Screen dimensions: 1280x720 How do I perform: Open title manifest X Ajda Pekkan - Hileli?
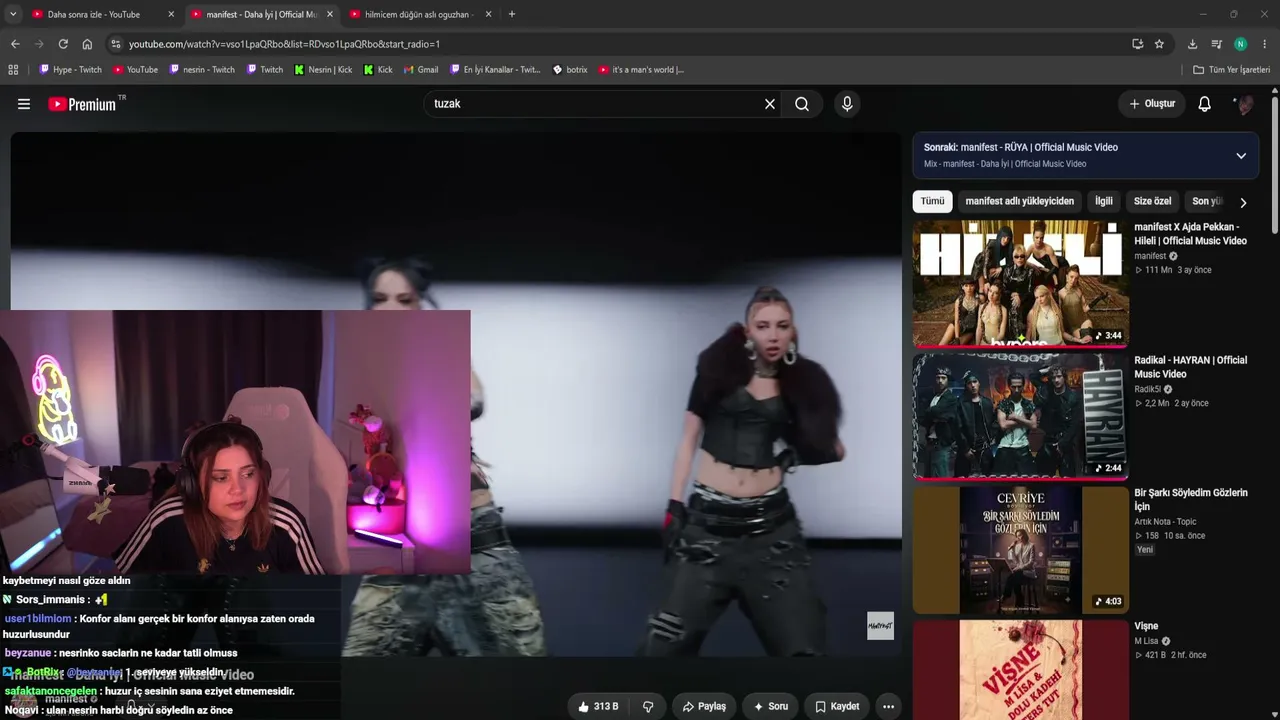click(1190, 234)
